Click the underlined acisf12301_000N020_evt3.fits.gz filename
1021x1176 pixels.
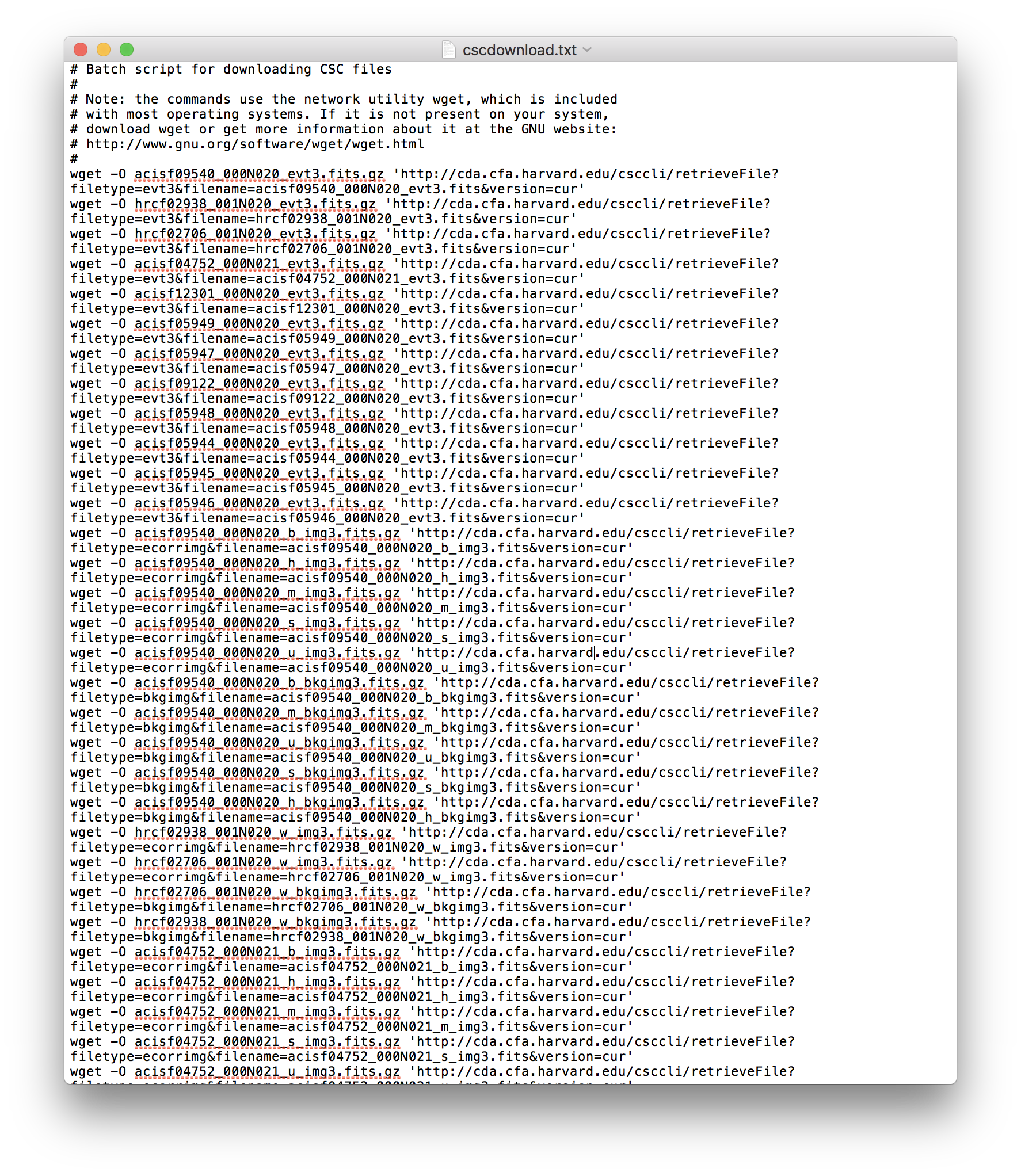(259, 293)
